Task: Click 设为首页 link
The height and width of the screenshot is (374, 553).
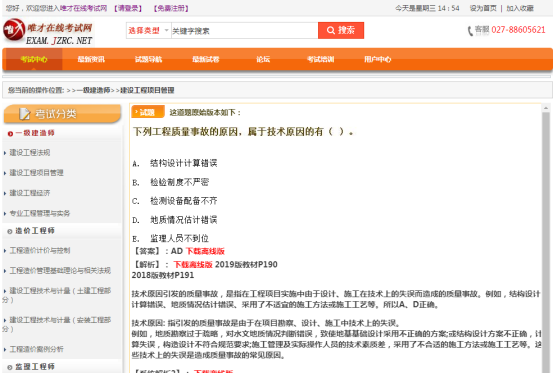Action: point(483,8)
